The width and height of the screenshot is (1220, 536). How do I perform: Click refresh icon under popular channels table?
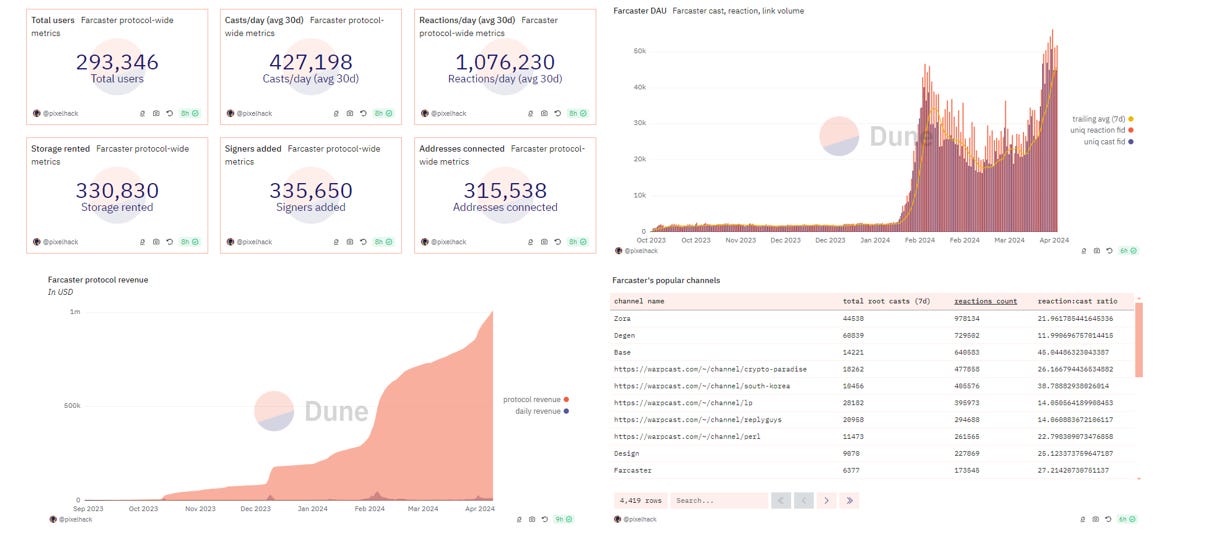1109,519
